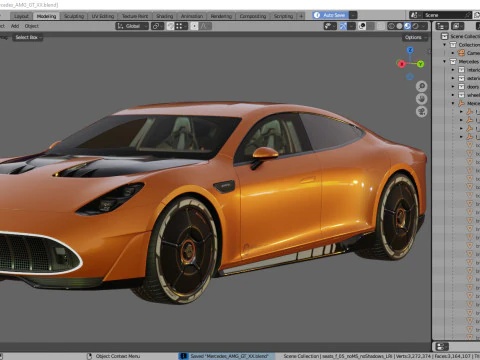Screen dimensions: 480x360
Task: Open the Object menu in viewport header
Action: pyautogui.click(x=32, y=26)
